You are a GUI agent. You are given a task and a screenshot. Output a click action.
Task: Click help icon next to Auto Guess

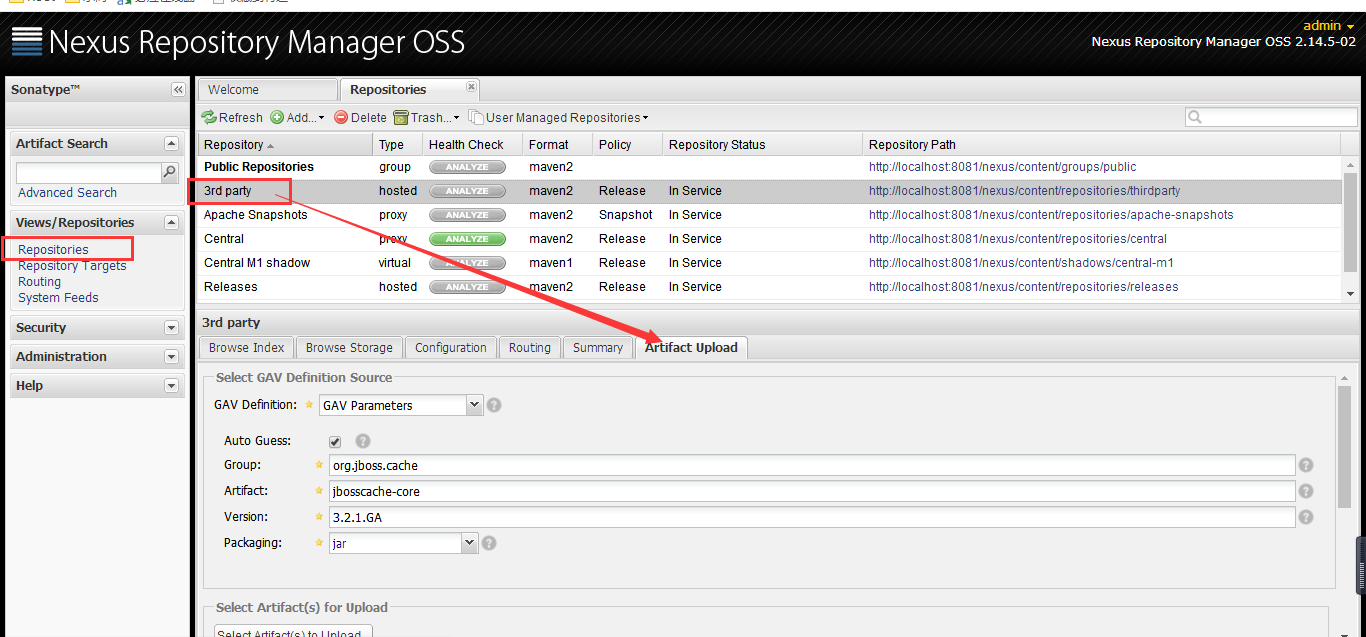[363, 441]
